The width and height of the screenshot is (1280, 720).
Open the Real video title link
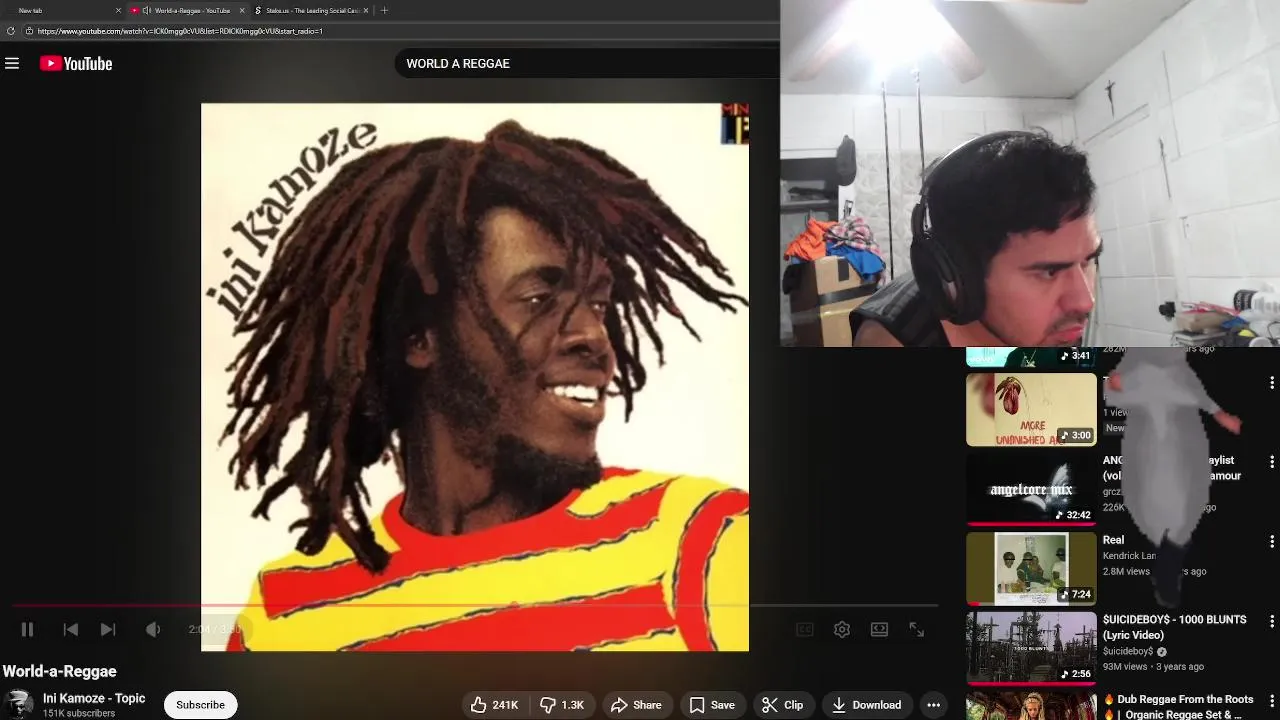(x=1113, y=540)
